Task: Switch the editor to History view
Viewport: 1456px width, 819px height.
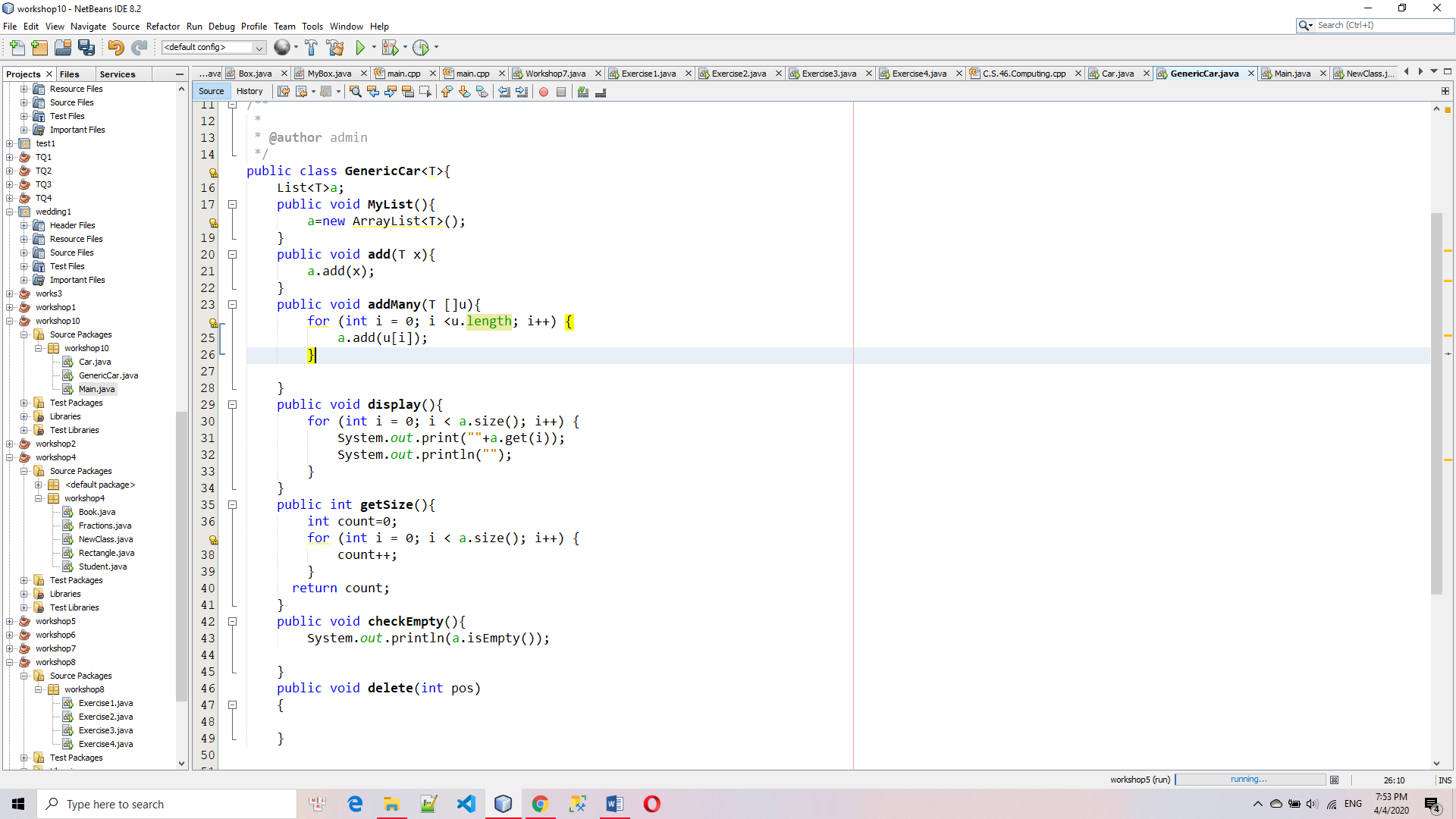Action: pos(249,91)
